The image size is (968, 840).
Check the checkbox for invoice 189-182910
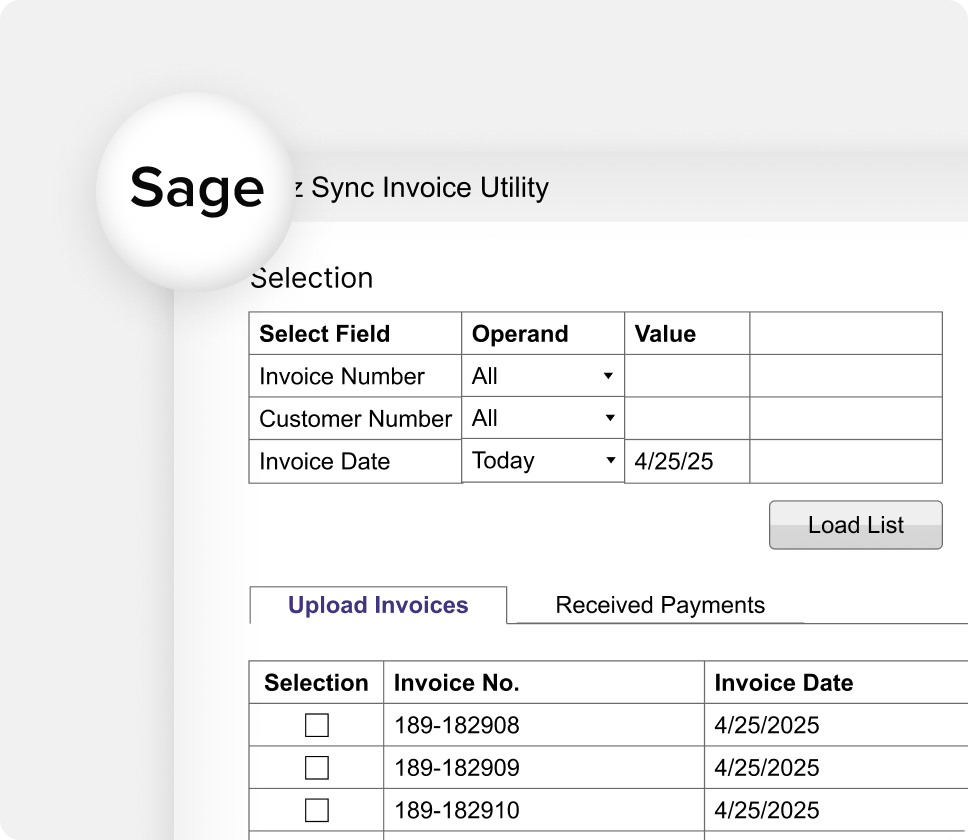click(316, 810)
